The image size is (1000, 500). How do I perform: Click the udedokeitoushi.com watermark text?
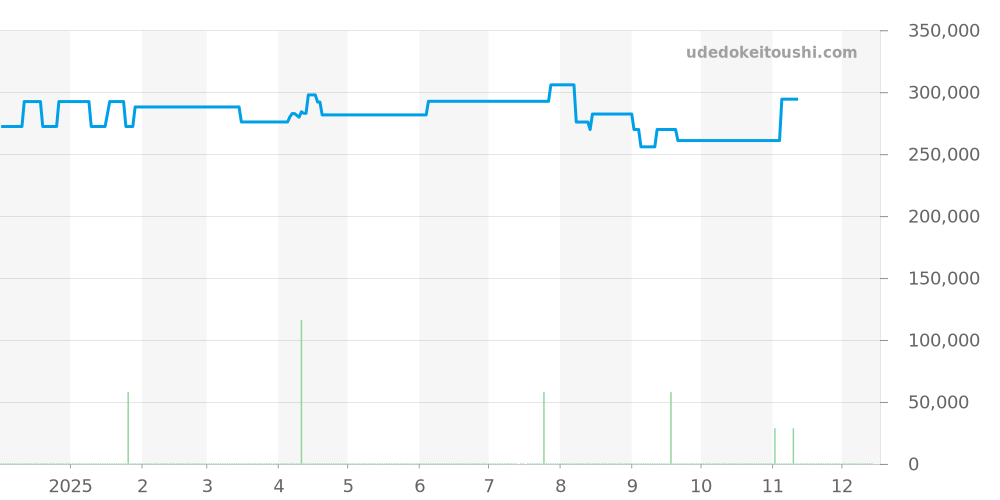(771, 53)
